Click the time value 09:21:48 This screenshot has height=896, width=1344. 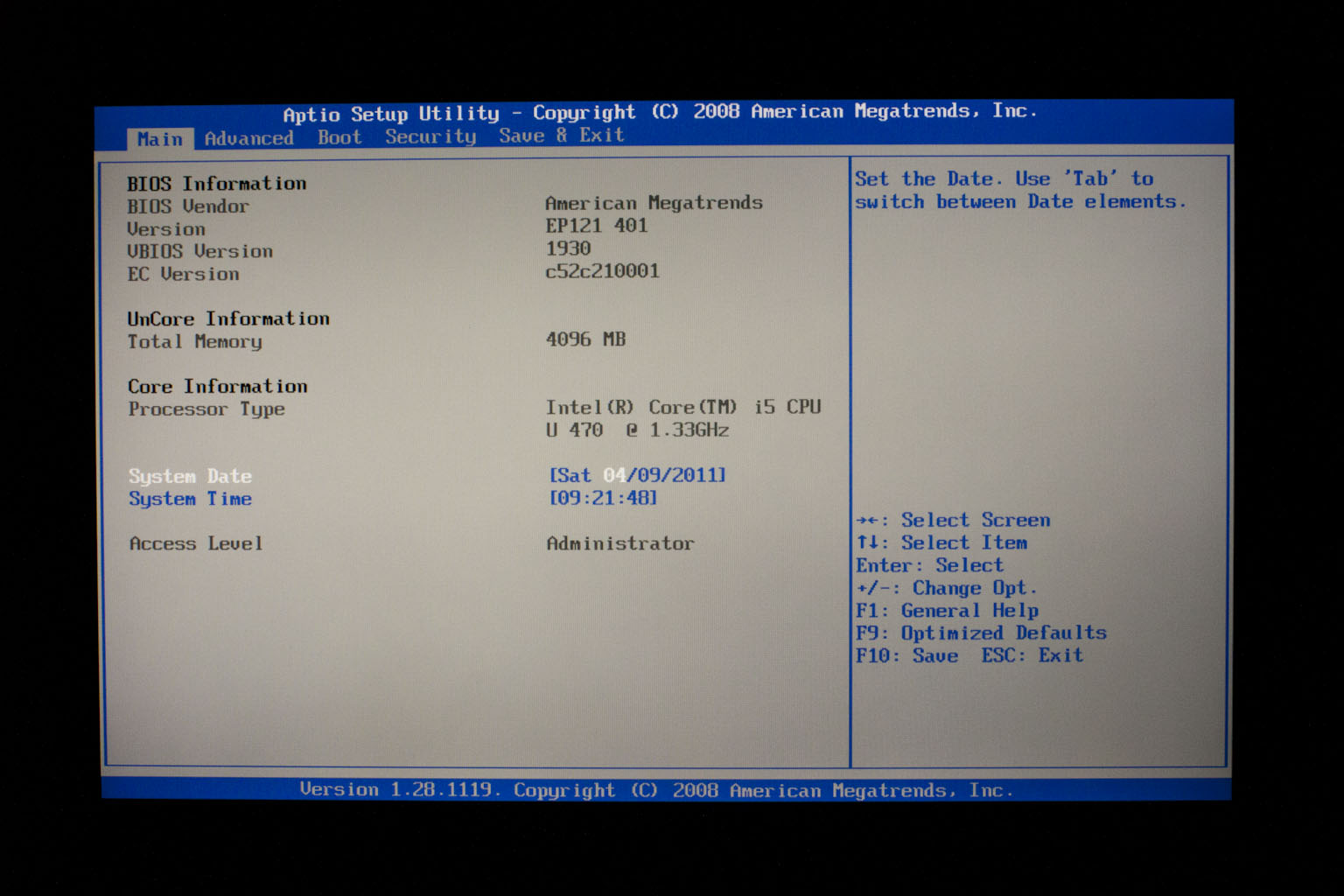pyautogui.click(x=603, y=498)
